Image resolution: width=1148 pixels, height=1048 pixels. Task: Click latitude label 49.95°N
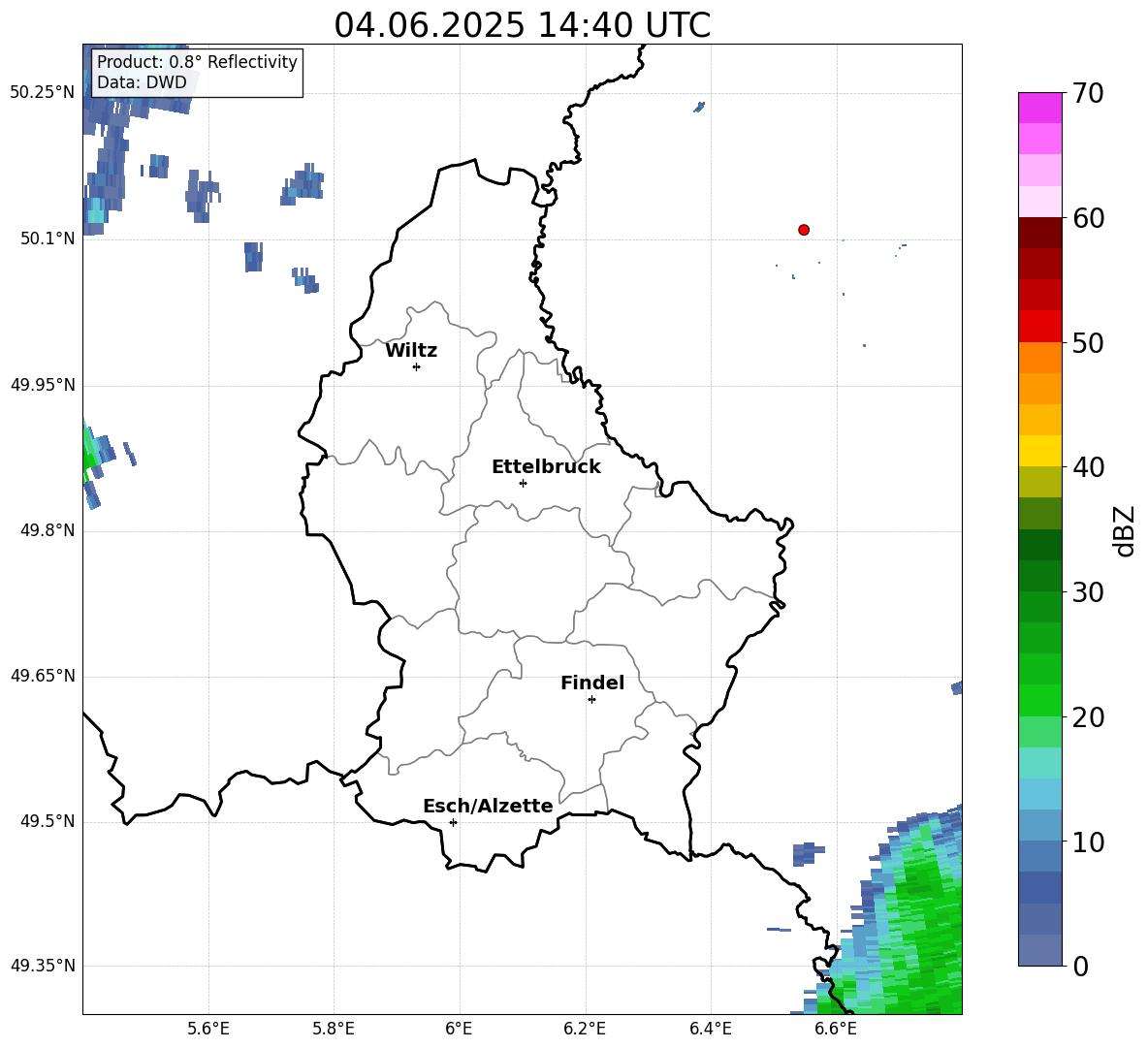click(x=43, y=384)
